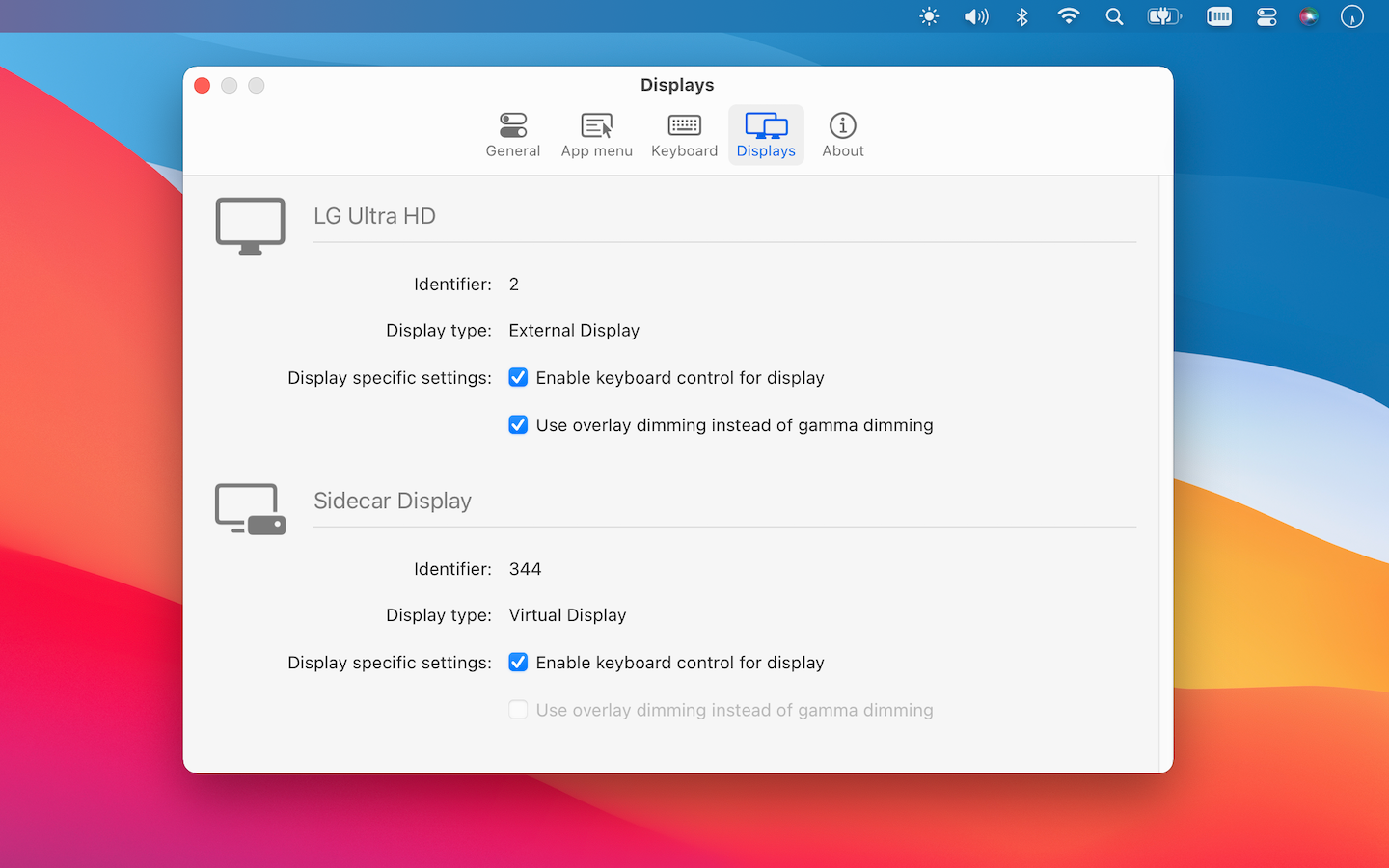Open Spotlight search in menu bar
The height and width of the screenshot is (868, 1389).
(1114, 16)
